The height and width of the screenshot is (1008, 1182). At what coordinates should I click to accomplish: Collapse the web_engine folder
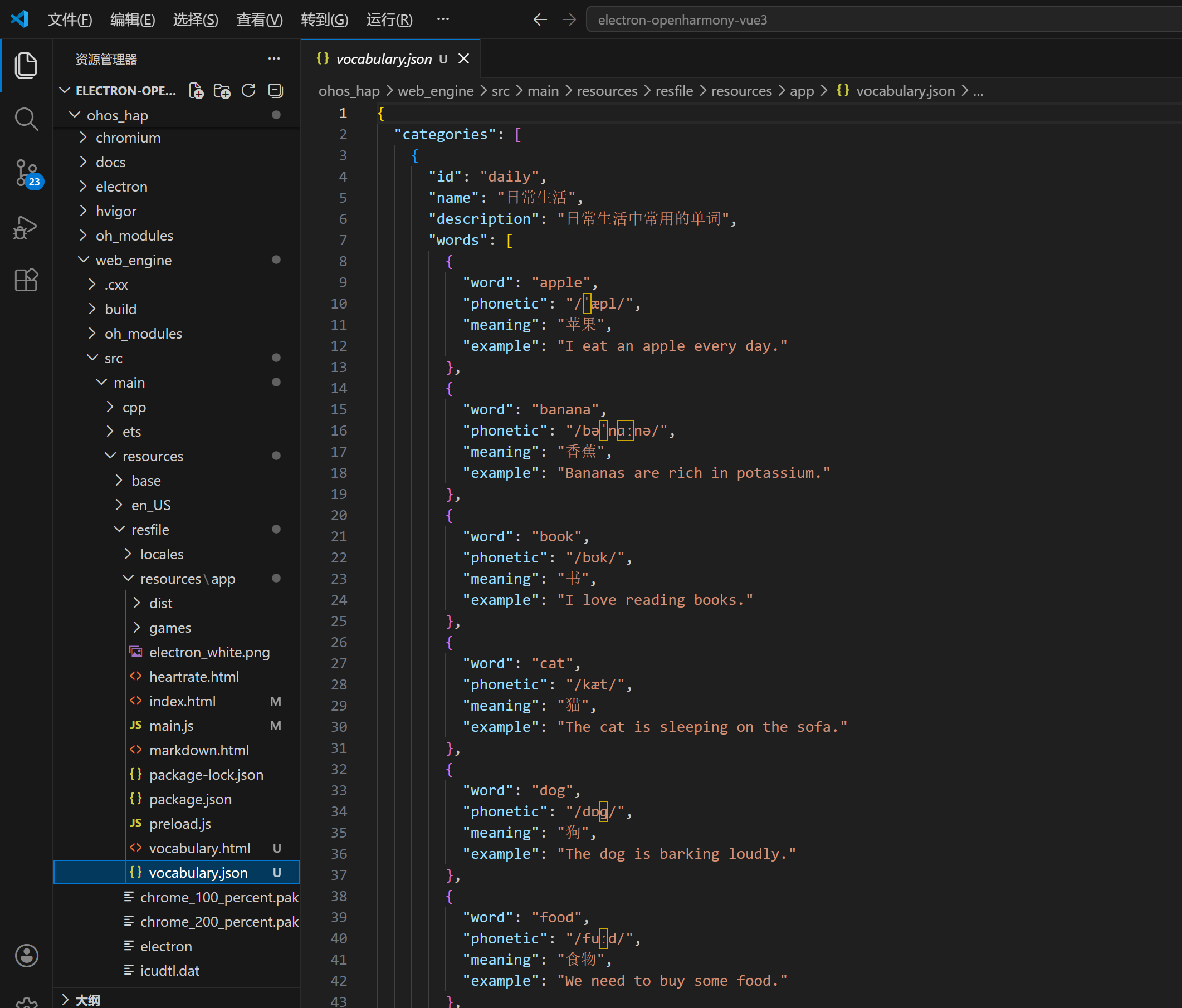(134, 260)
